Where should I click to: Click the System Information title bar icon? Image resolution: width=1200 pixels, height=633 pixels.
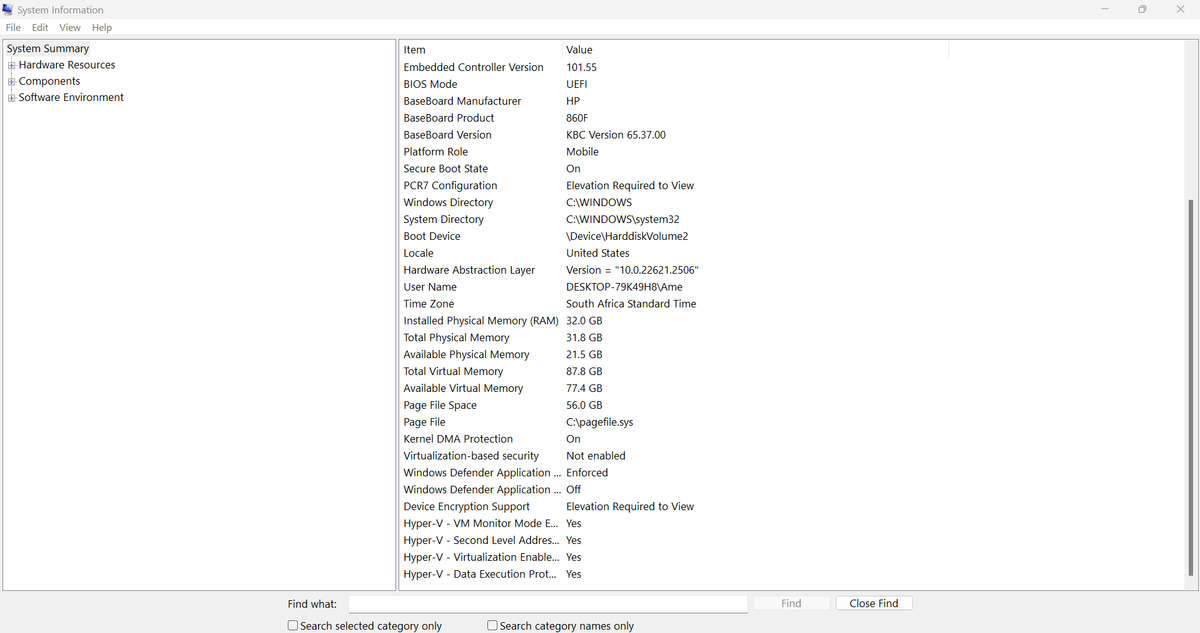pos(10,9)
